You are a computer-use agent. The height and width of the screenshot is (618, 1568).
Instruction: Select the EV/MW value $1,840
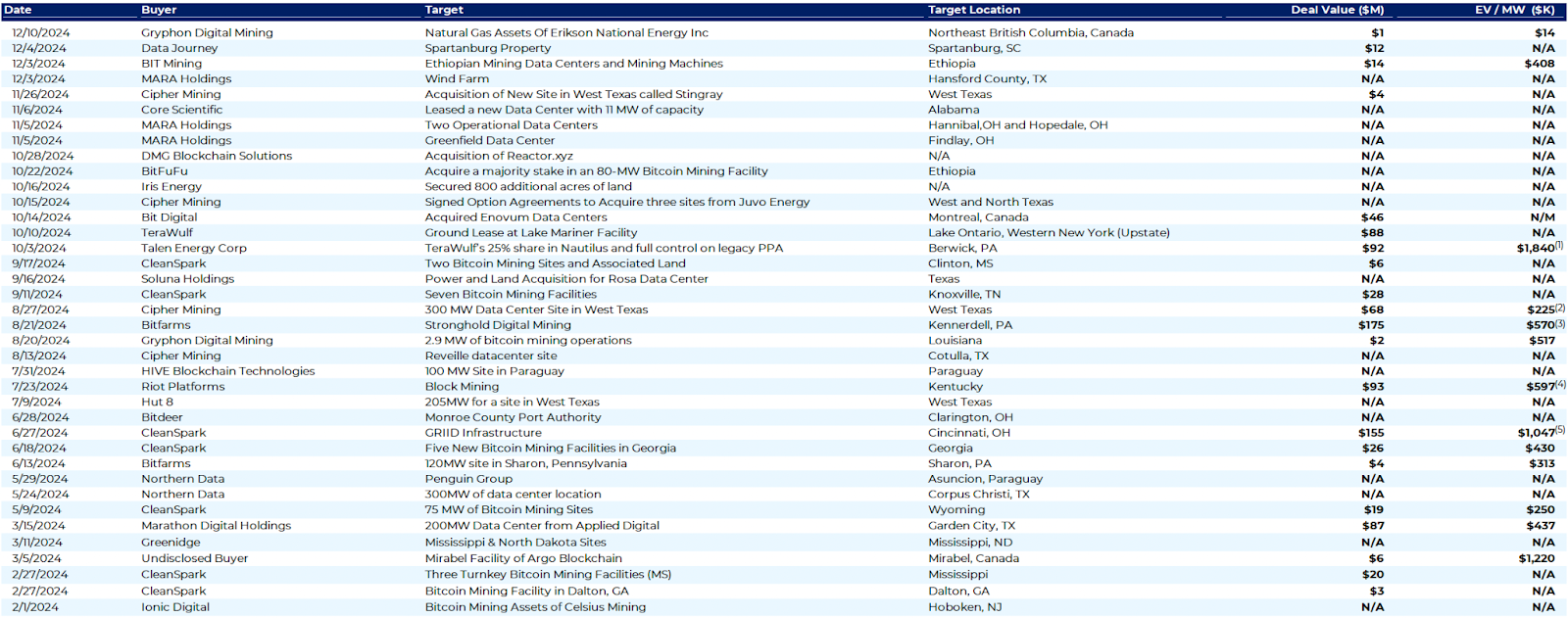pos(1536,249)
